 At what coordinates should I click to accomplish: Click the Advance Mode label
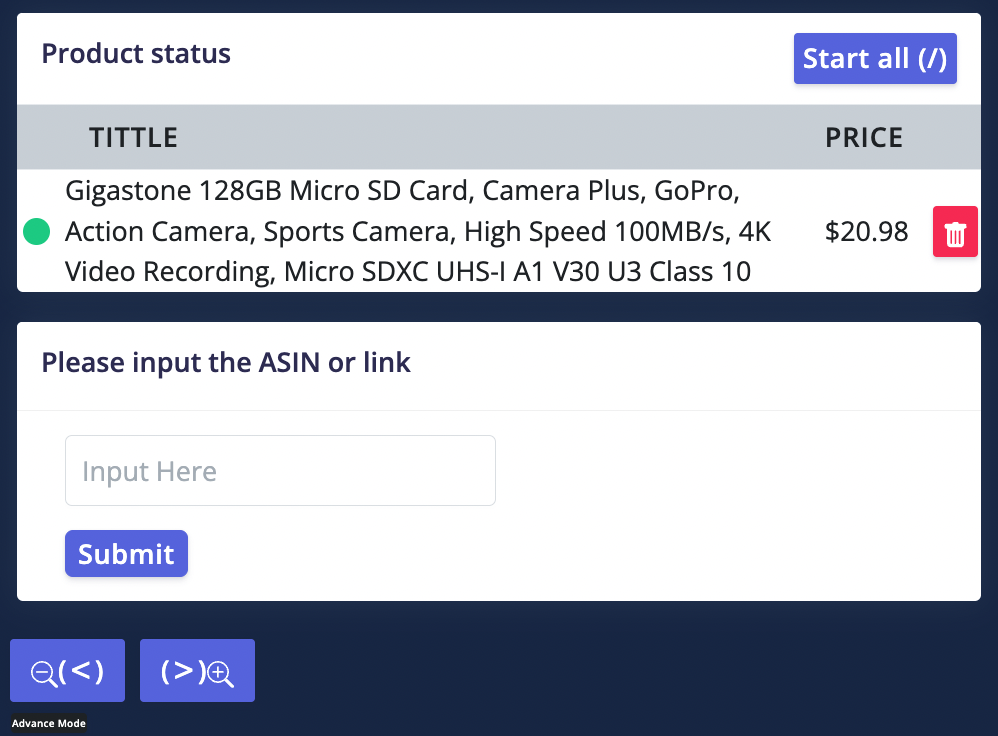pos(49,723)
